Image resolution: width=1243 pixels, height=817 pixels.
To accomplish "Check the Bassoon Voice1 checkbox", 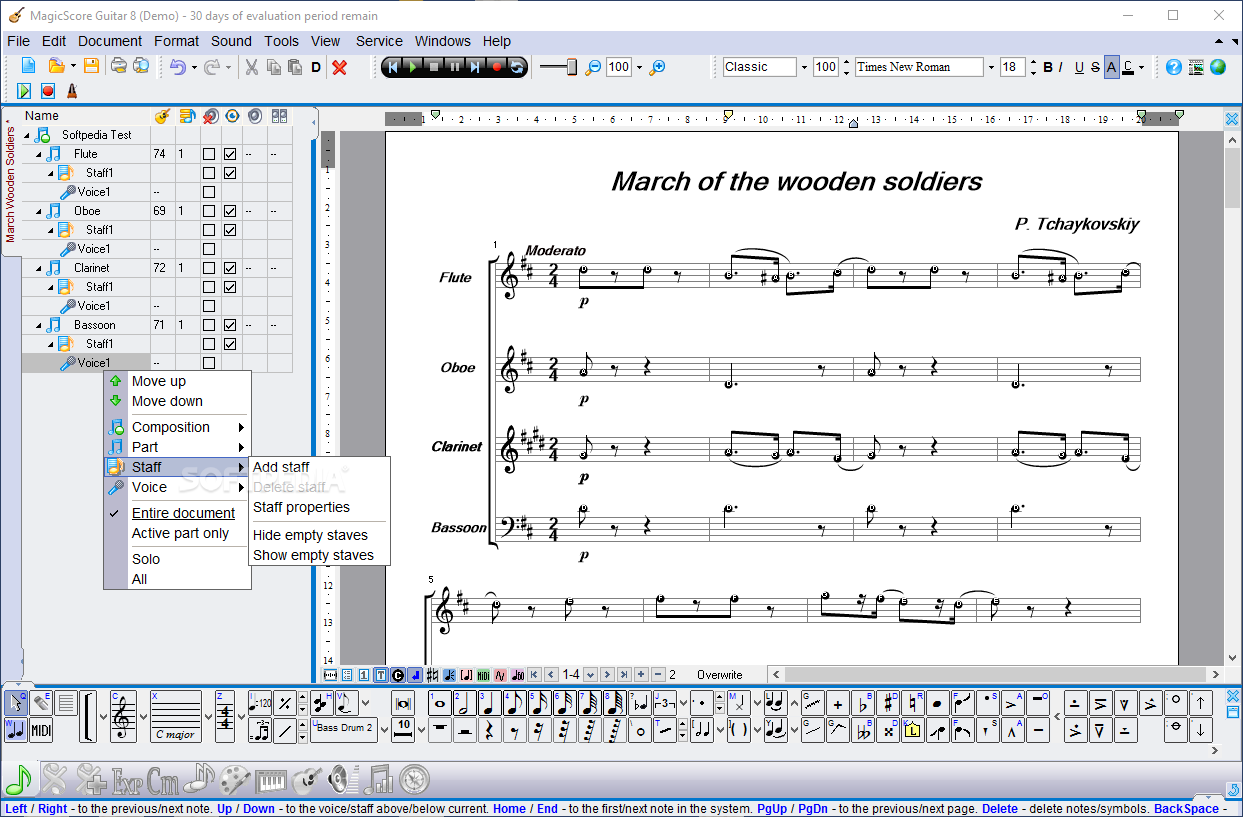I will (209, 363).
